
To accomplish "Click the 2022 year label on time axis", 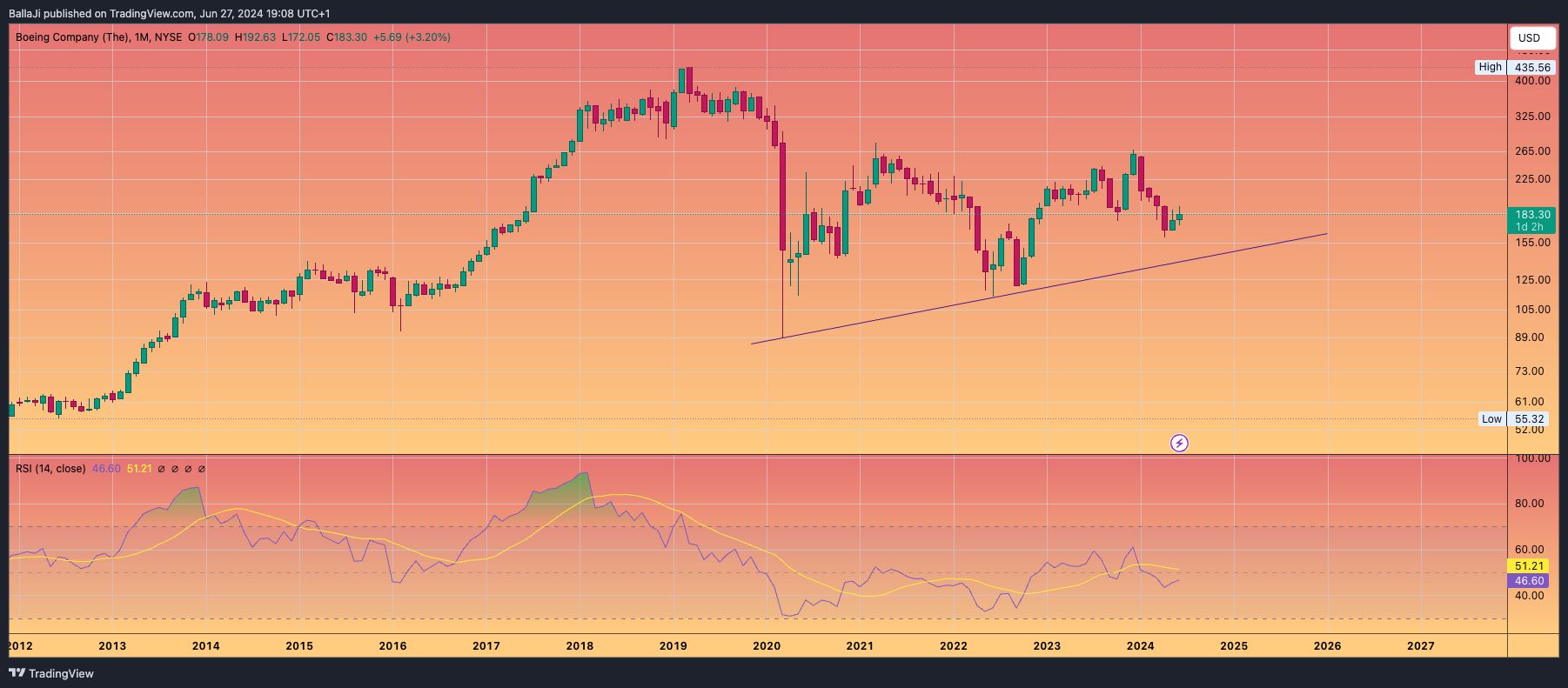I will (954, 645).
